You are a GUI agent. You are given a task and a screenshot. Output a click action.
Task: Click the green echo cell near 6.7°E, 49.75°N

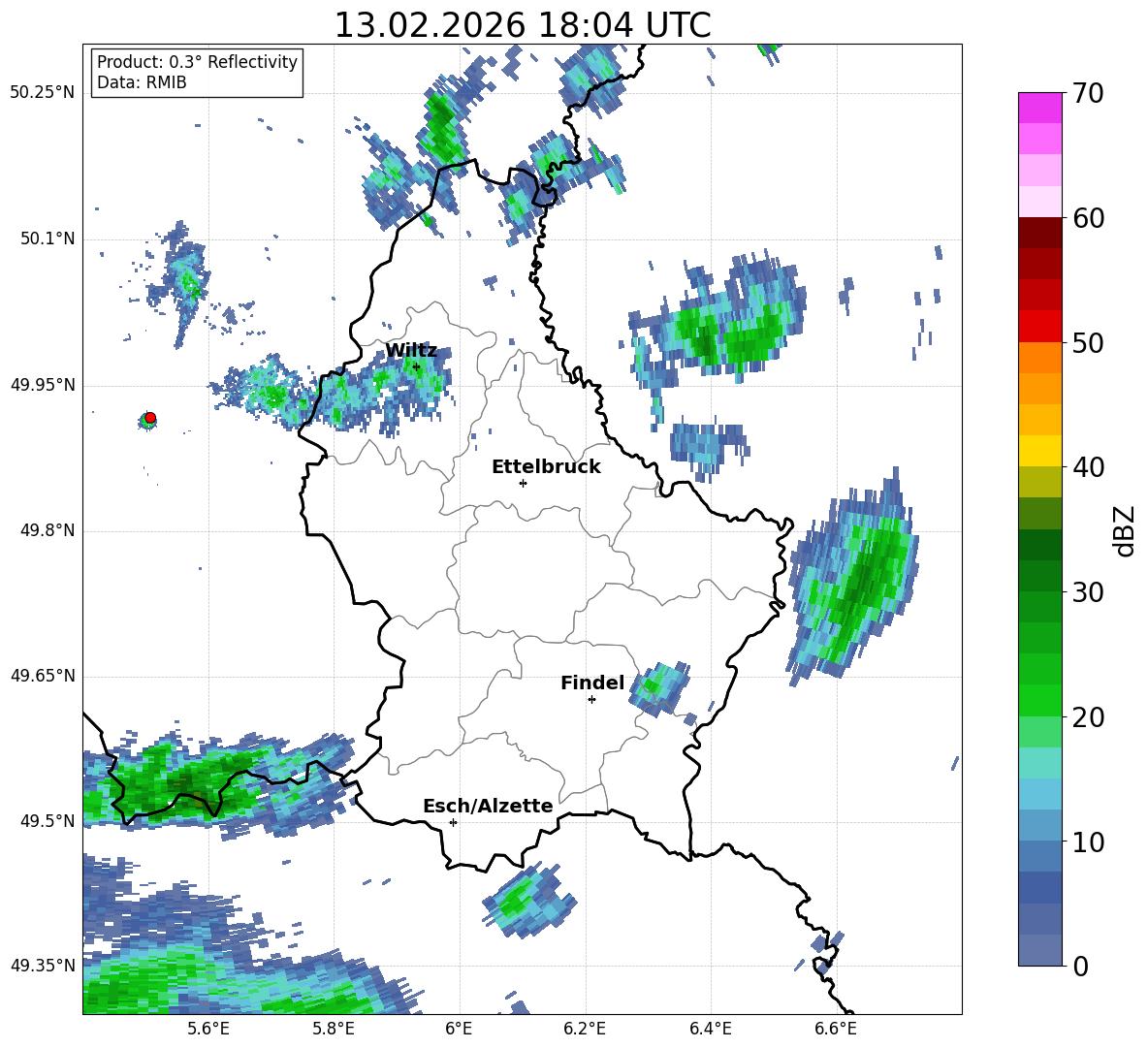point(855,578)
